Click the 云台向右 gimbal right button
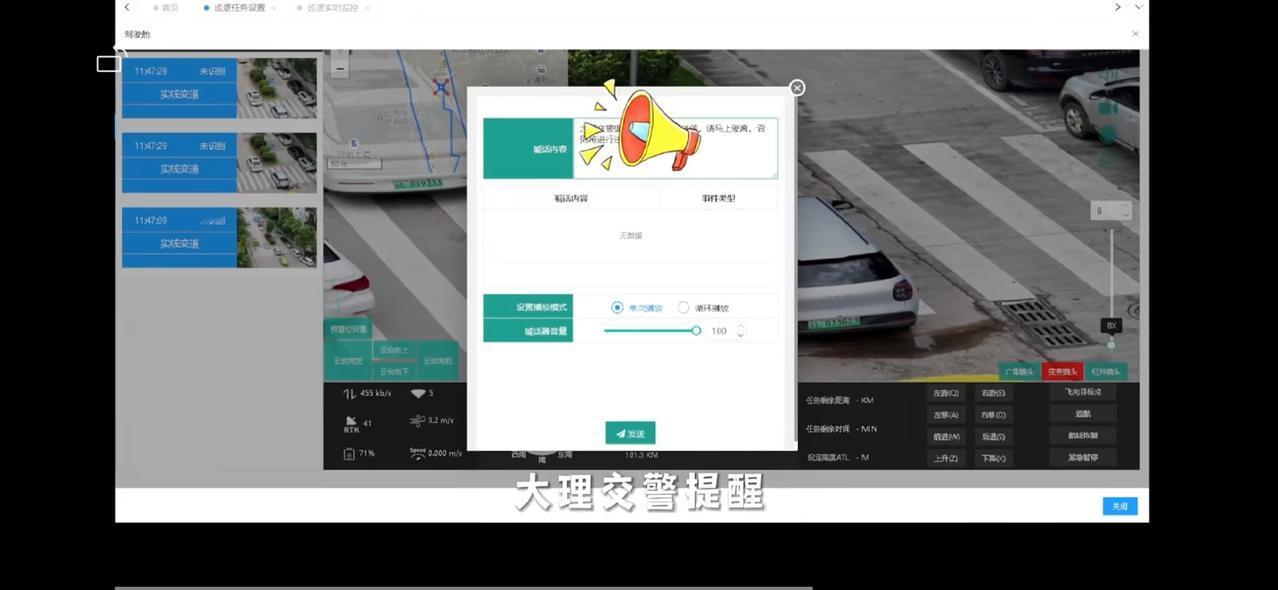 pos(437,361)
